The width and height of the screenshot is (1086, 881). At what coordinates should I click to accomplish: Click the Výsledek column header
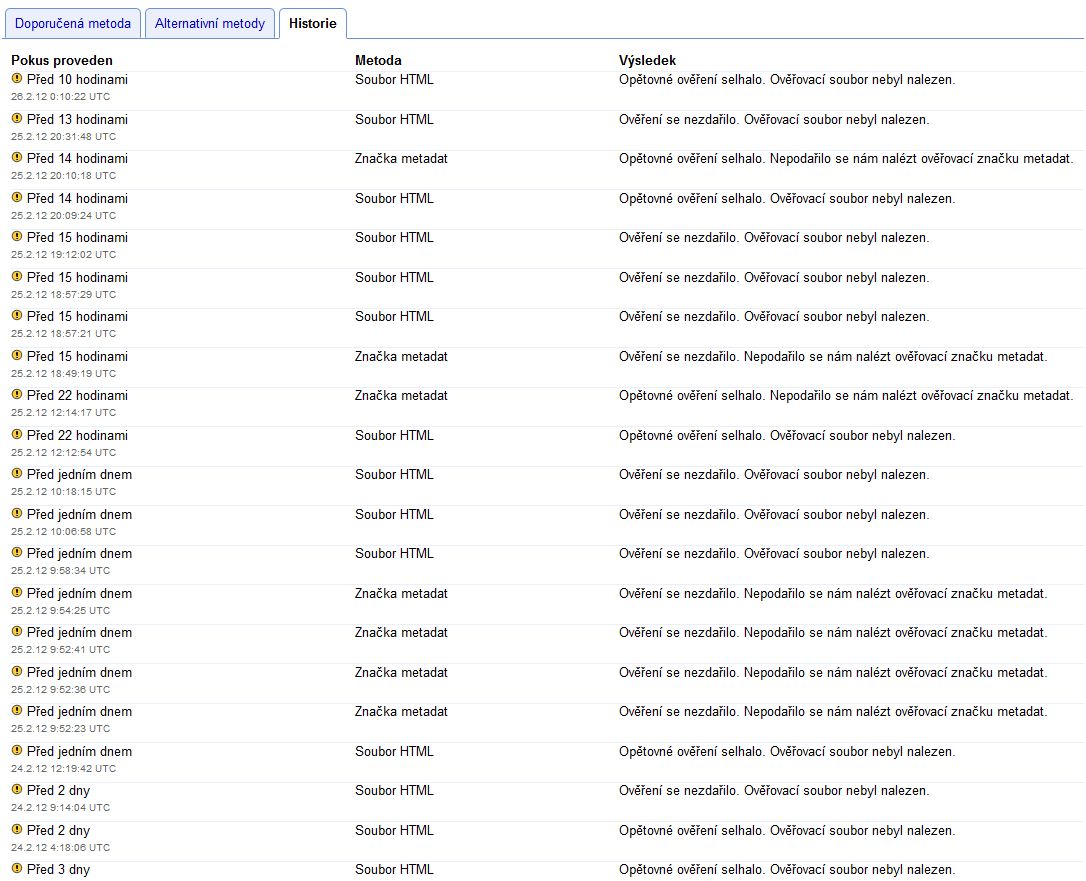(647, 61)
